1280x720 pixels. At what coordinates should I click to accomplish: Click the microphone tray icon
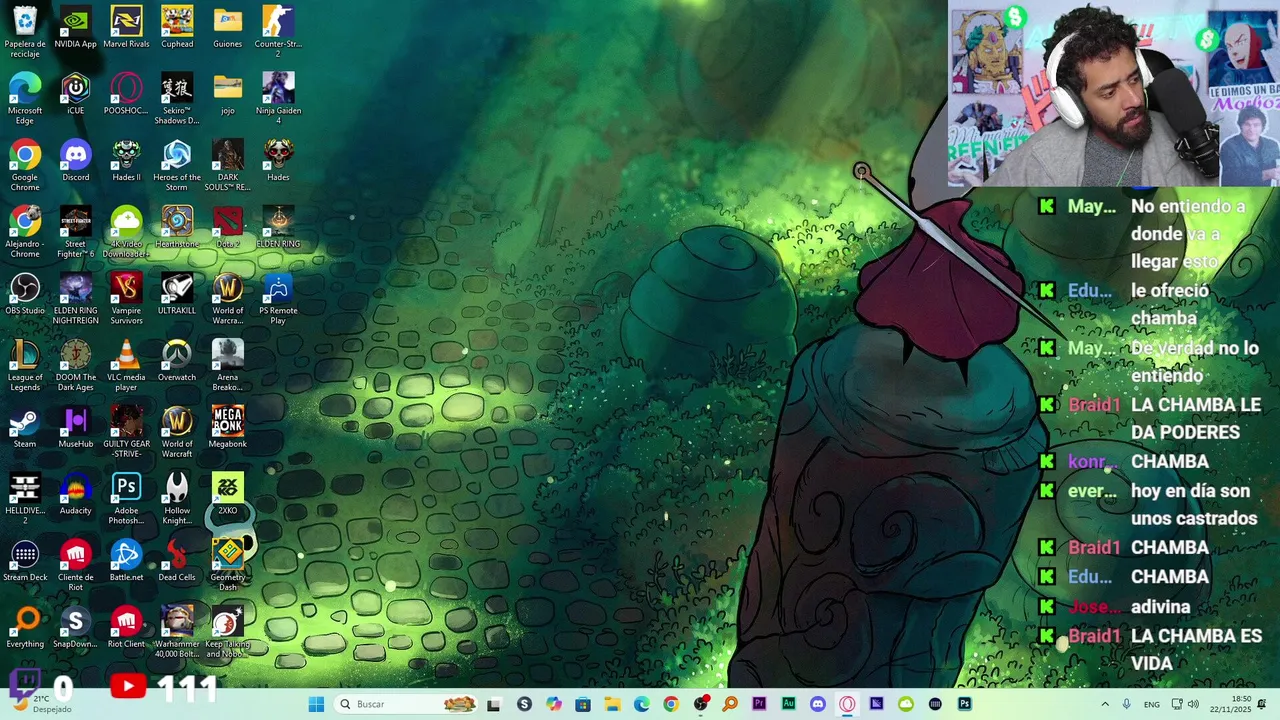pos(1127,704)
